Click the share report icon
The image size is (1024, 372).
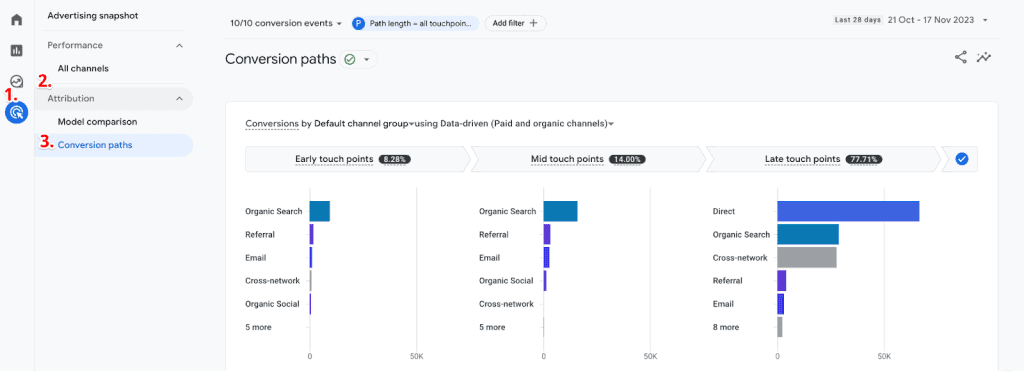coord(961,57)
